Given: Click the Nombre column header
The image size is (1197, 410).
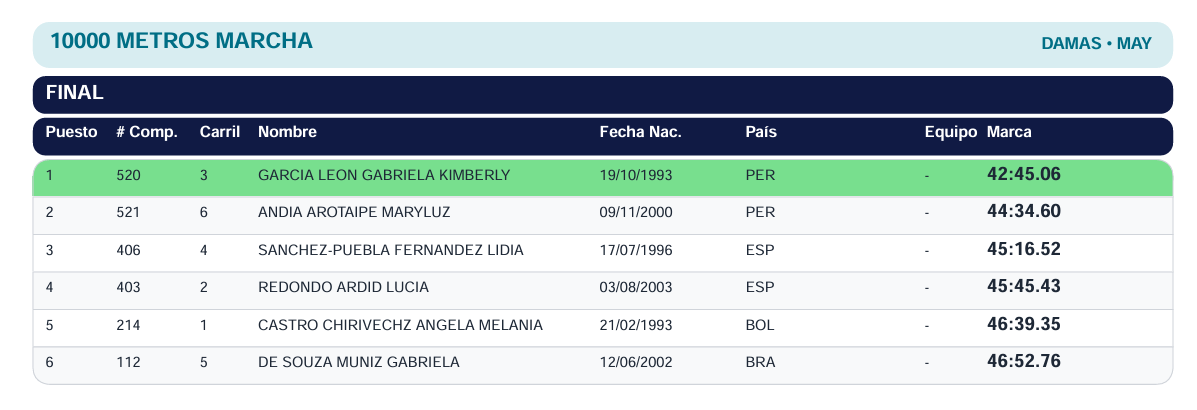Looking at the screenshot, I should [287, 132].
